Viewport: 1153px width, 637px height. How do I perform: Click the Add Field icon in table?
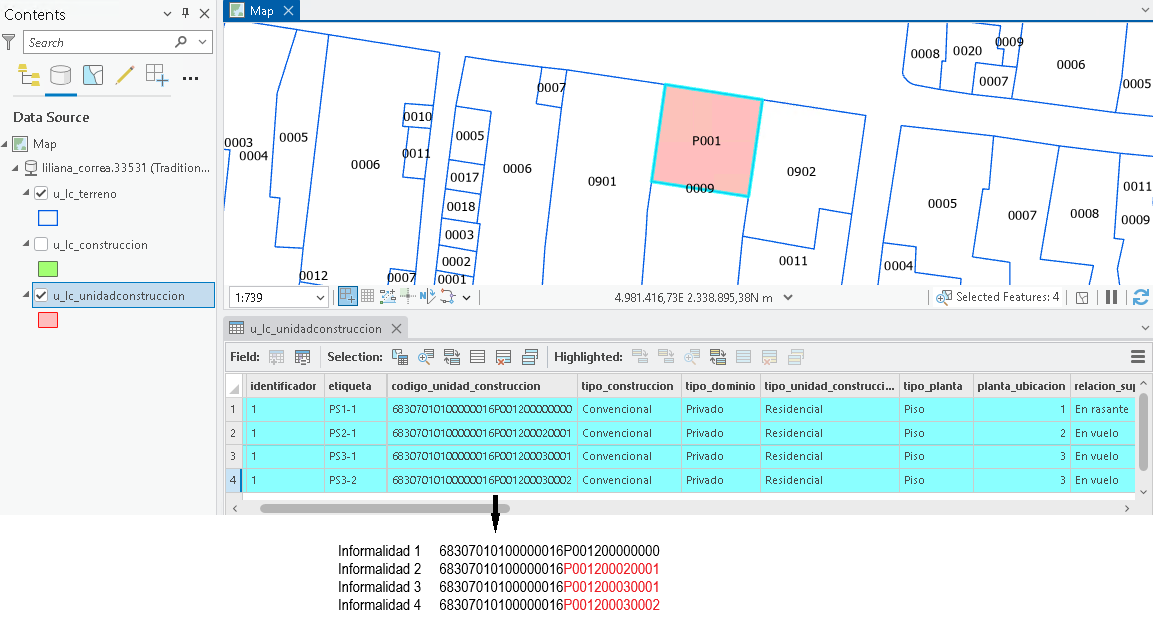coord(276,357)
